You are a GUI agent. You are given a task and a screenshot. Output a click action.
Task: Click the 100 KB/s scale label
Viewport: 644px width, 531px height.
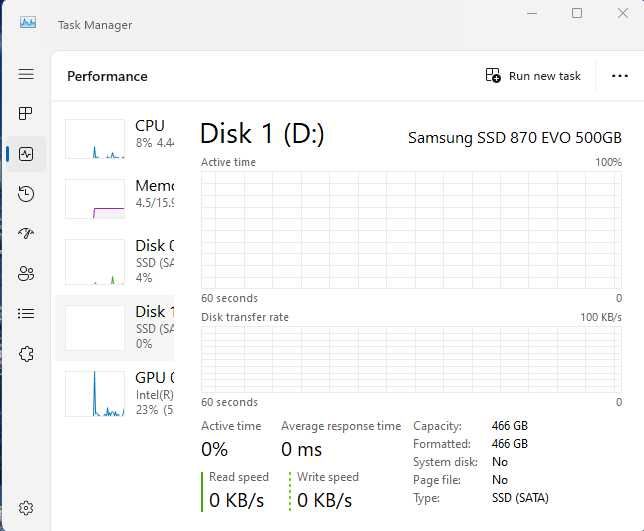point(601,317)
